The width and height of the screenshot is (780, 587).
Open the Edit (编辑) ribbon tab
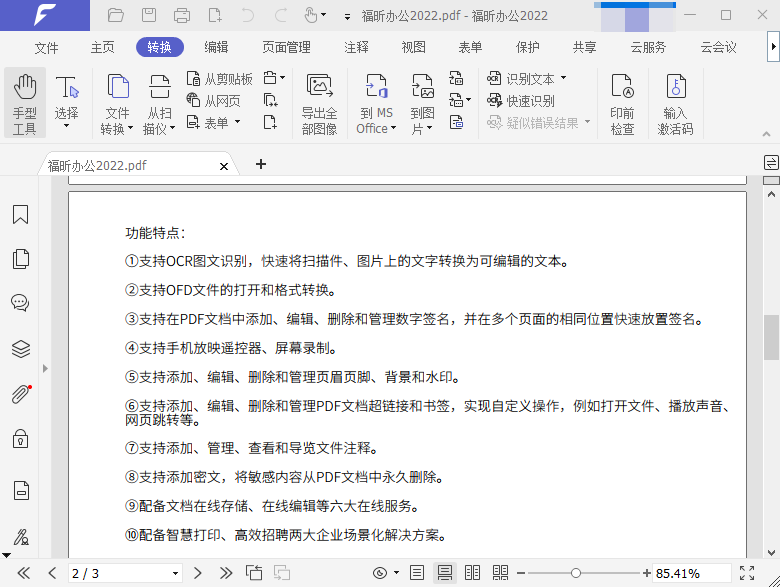(216, 47)
